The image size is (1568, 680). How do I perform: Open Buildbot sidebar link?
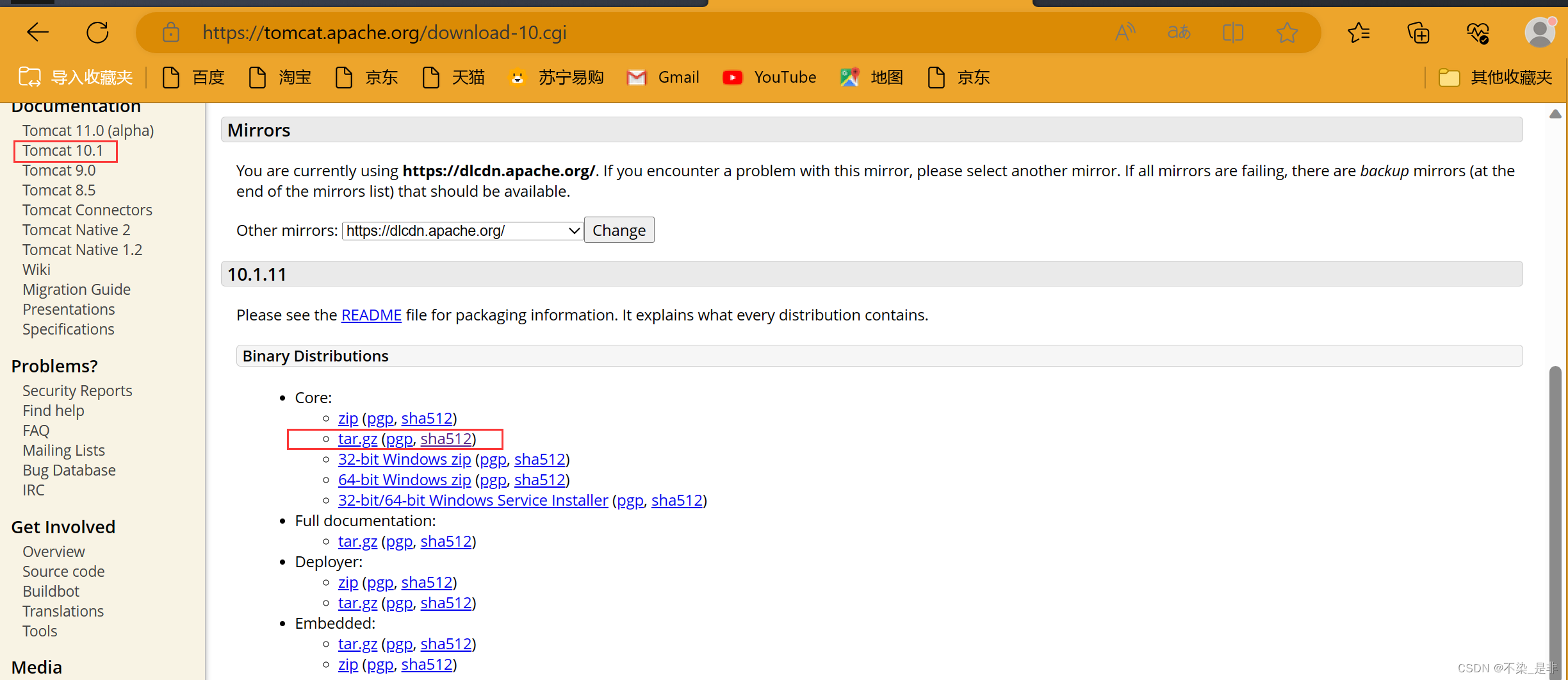click(51, 592)
